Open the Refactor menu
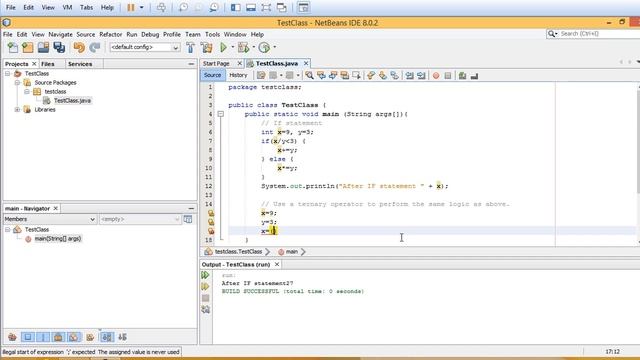 pyautogui.click(x=111, y=35)
